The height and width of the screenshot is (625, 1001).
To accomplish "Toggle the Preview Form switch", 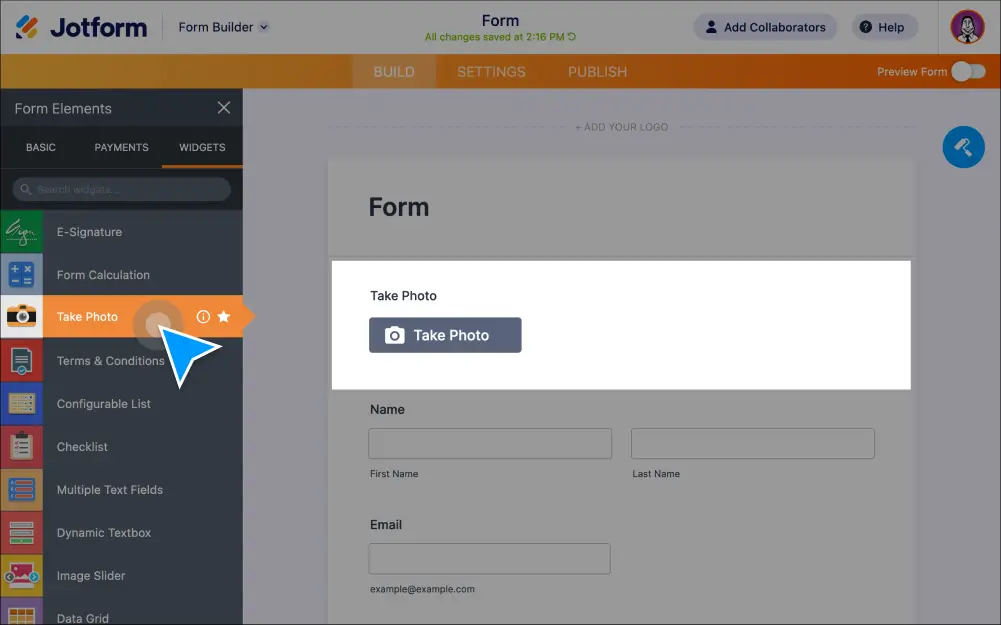I will click(x=967, y=72).
